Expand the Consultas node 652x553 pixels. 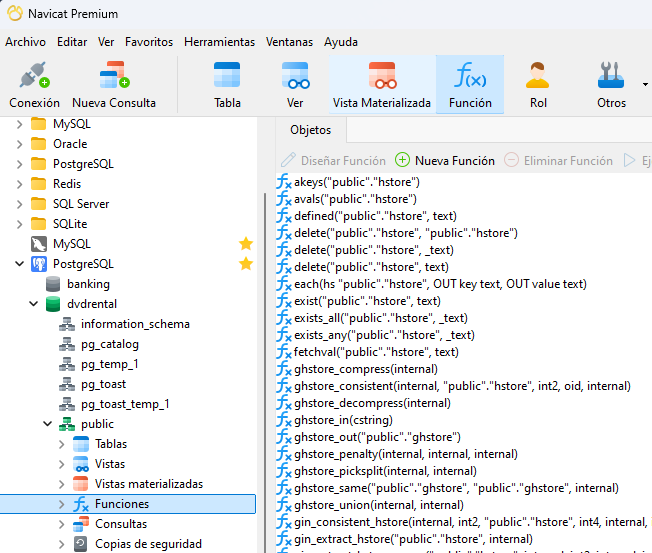click(x=62, y=524)
